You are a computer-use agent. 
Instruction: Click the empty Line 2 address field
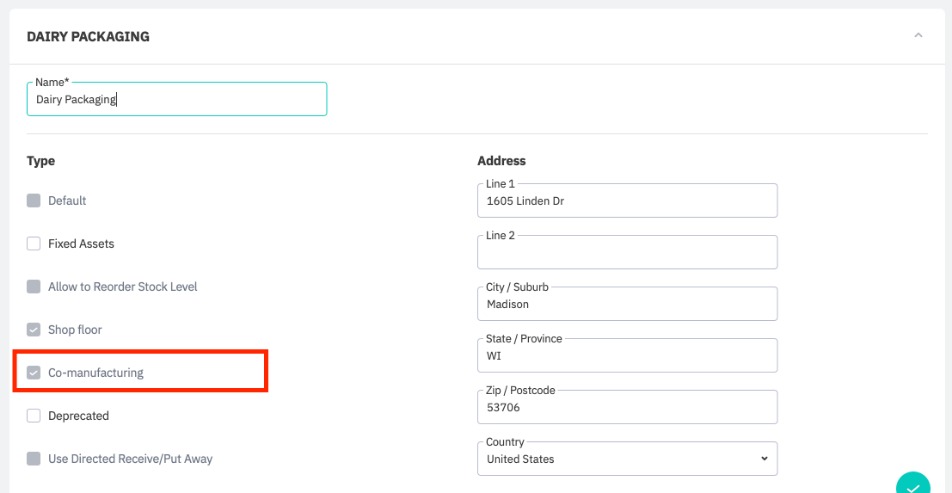(x=627, y=253)
